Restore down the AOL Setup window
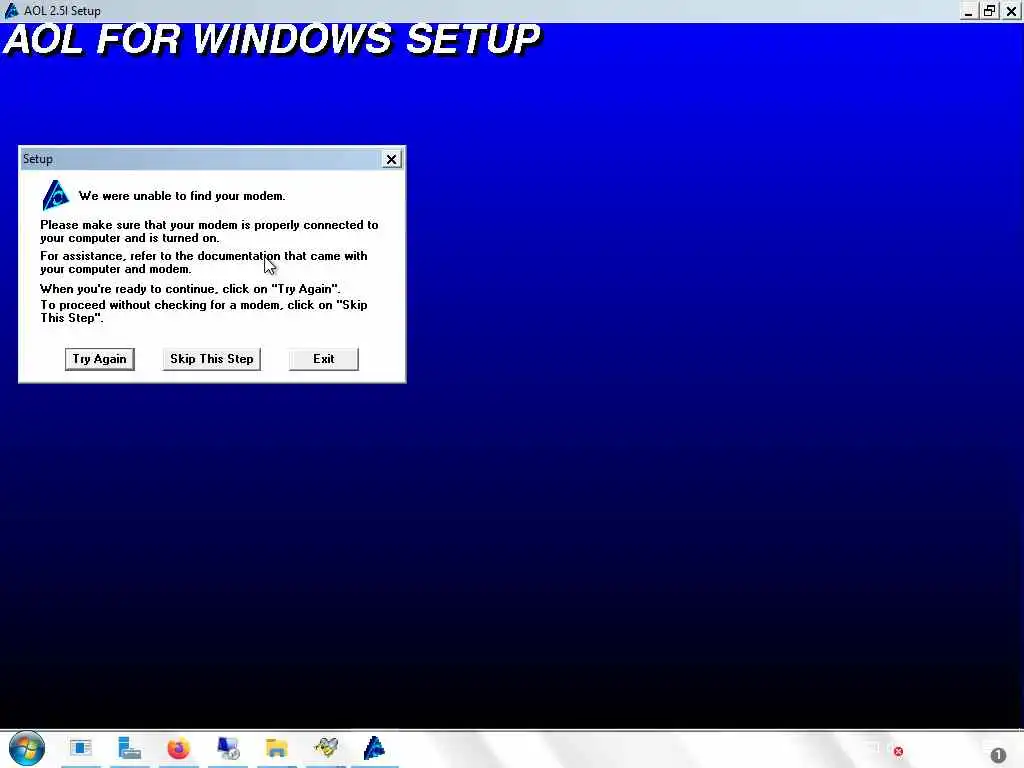Screen dimensions: 1024x768 click(x=990, y=10)
